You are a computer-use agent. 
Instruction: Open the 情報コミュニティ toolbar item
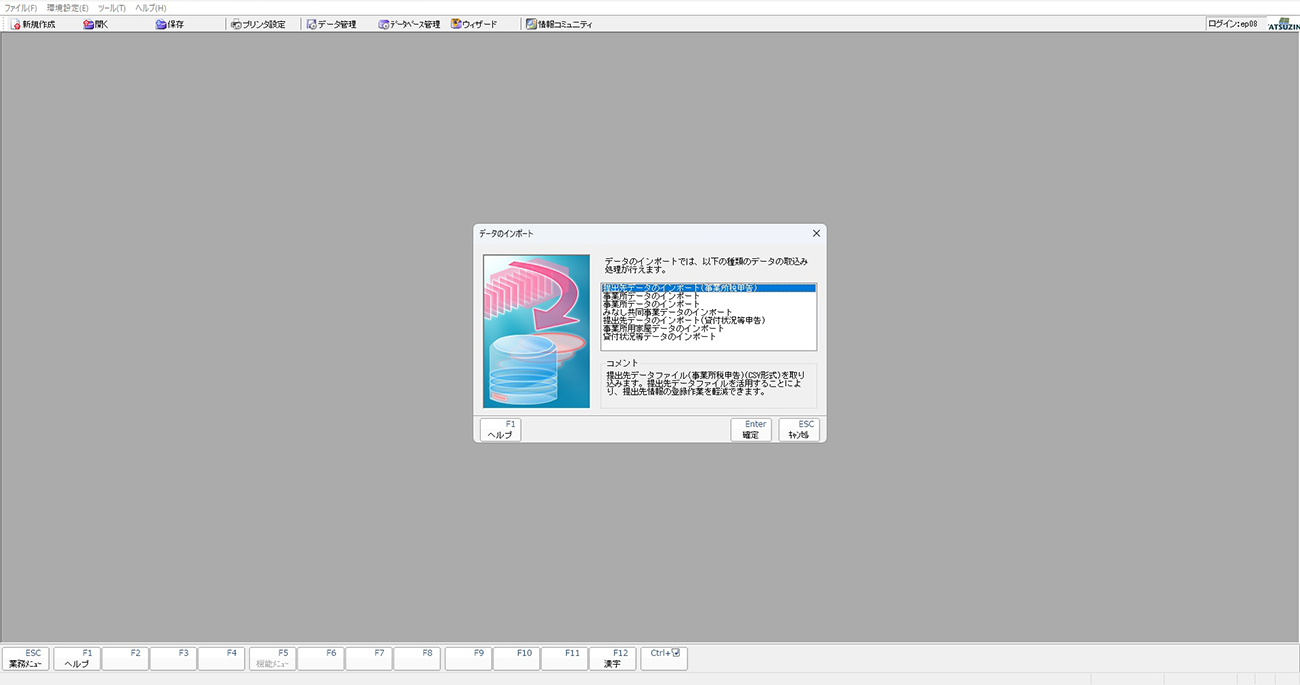pos(558,24)
